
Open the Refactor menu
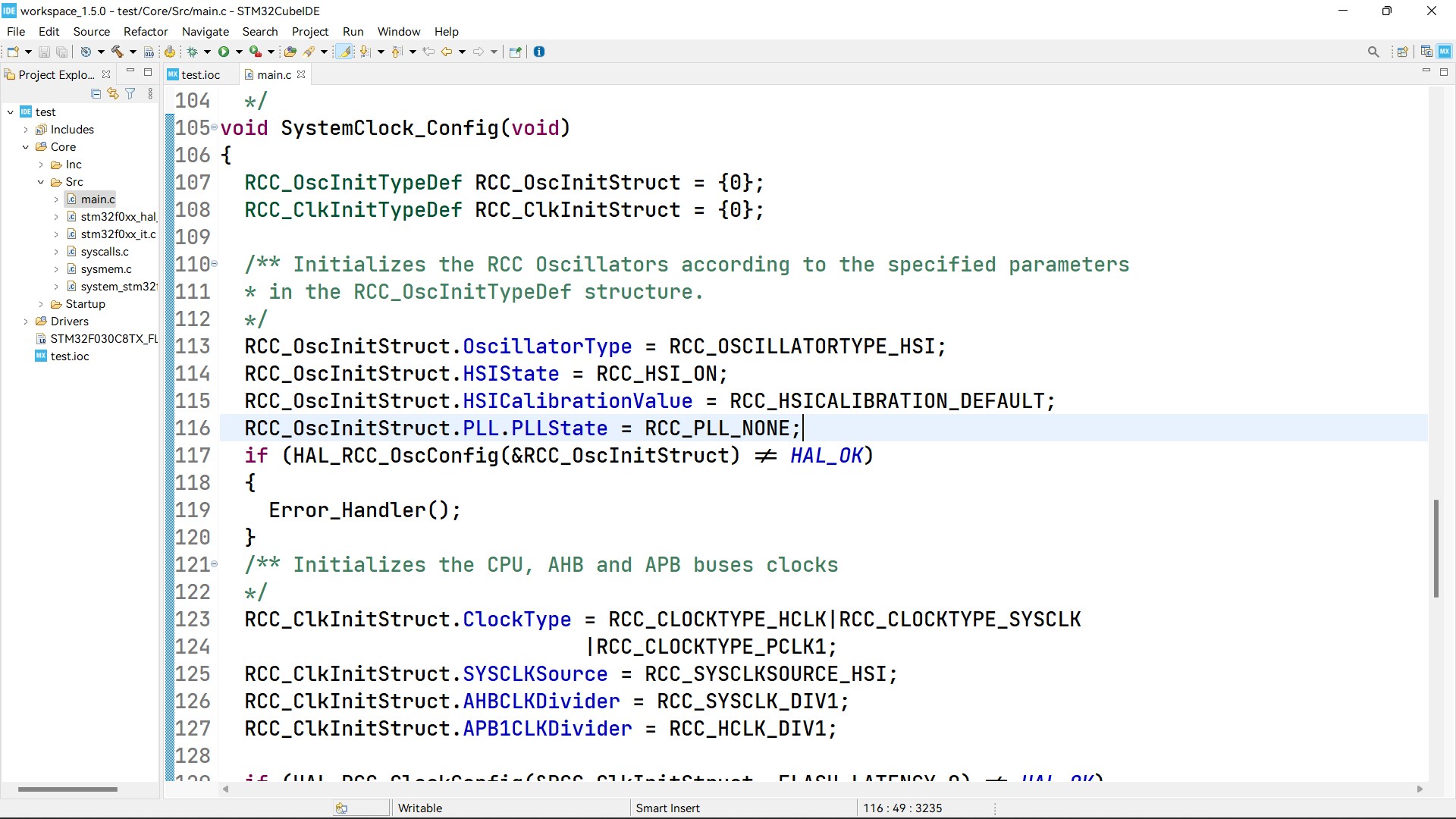click(145, 31)
